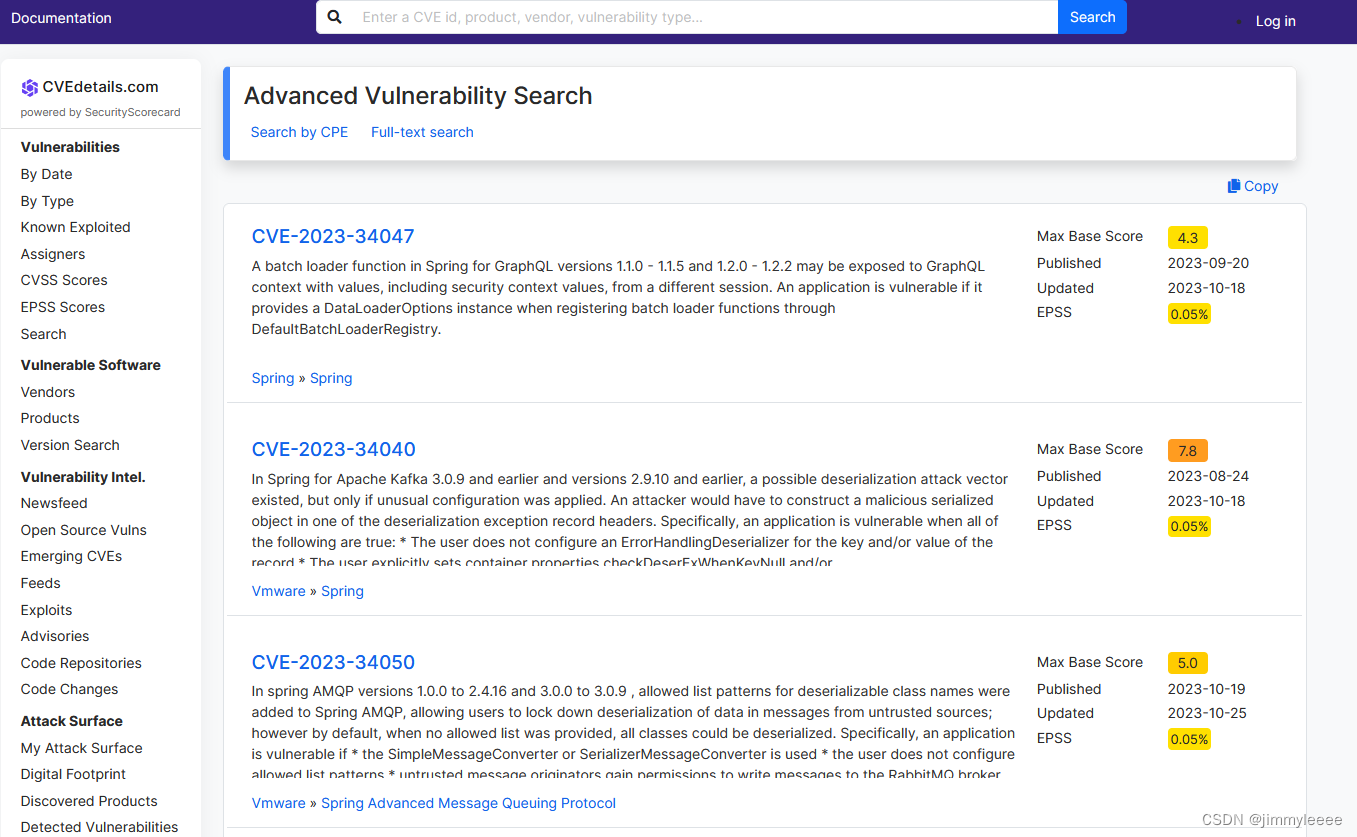The height and width of the screenshot is (837, 1357).
Task: Open the Documentation menu item
Action: coord(61,18)
